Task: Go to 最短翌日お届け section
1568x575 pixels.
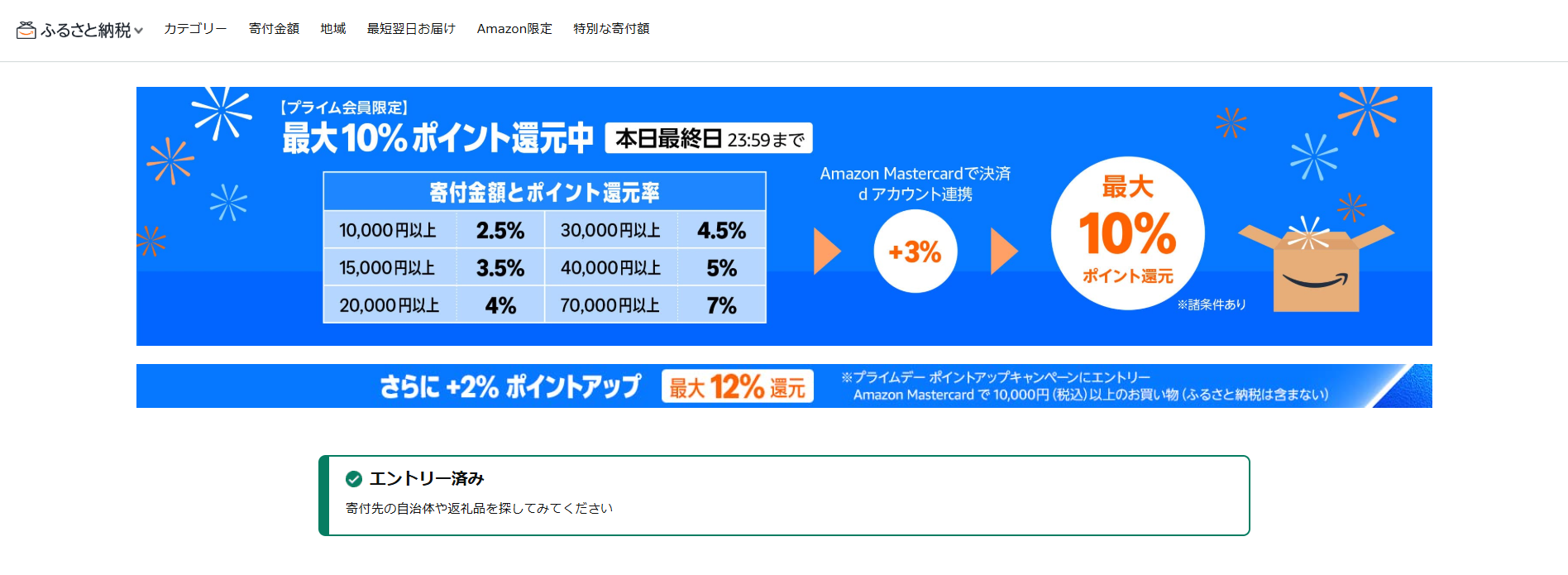Action: (x=411, y=29)
